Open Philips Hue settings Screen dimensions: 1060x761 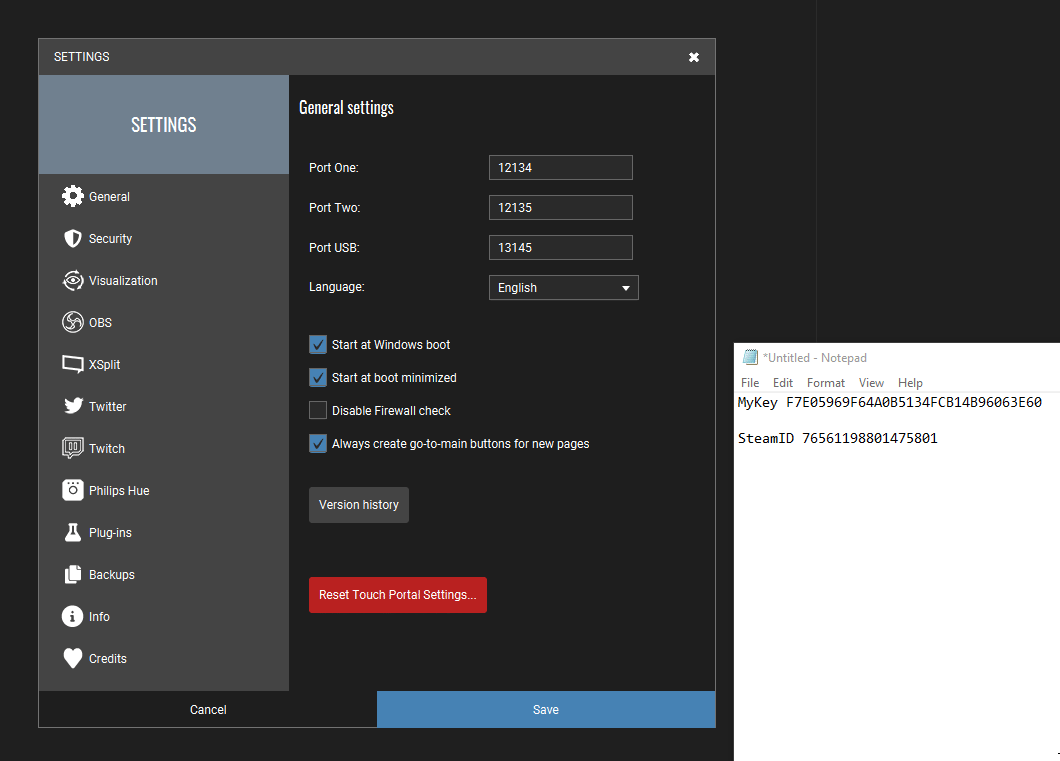pos(164,490)
